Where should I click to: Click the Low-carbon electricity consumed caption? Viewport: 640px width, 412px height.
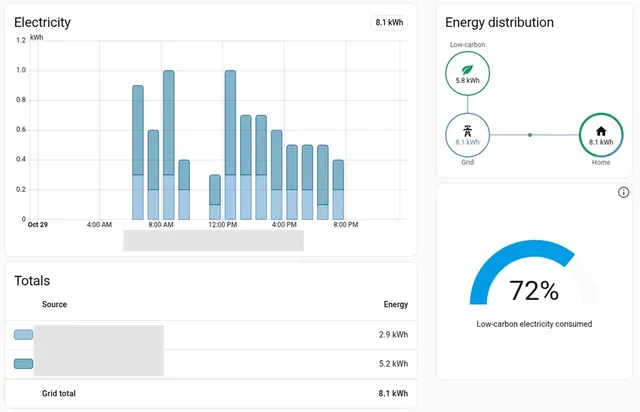[x=534, y=324]
